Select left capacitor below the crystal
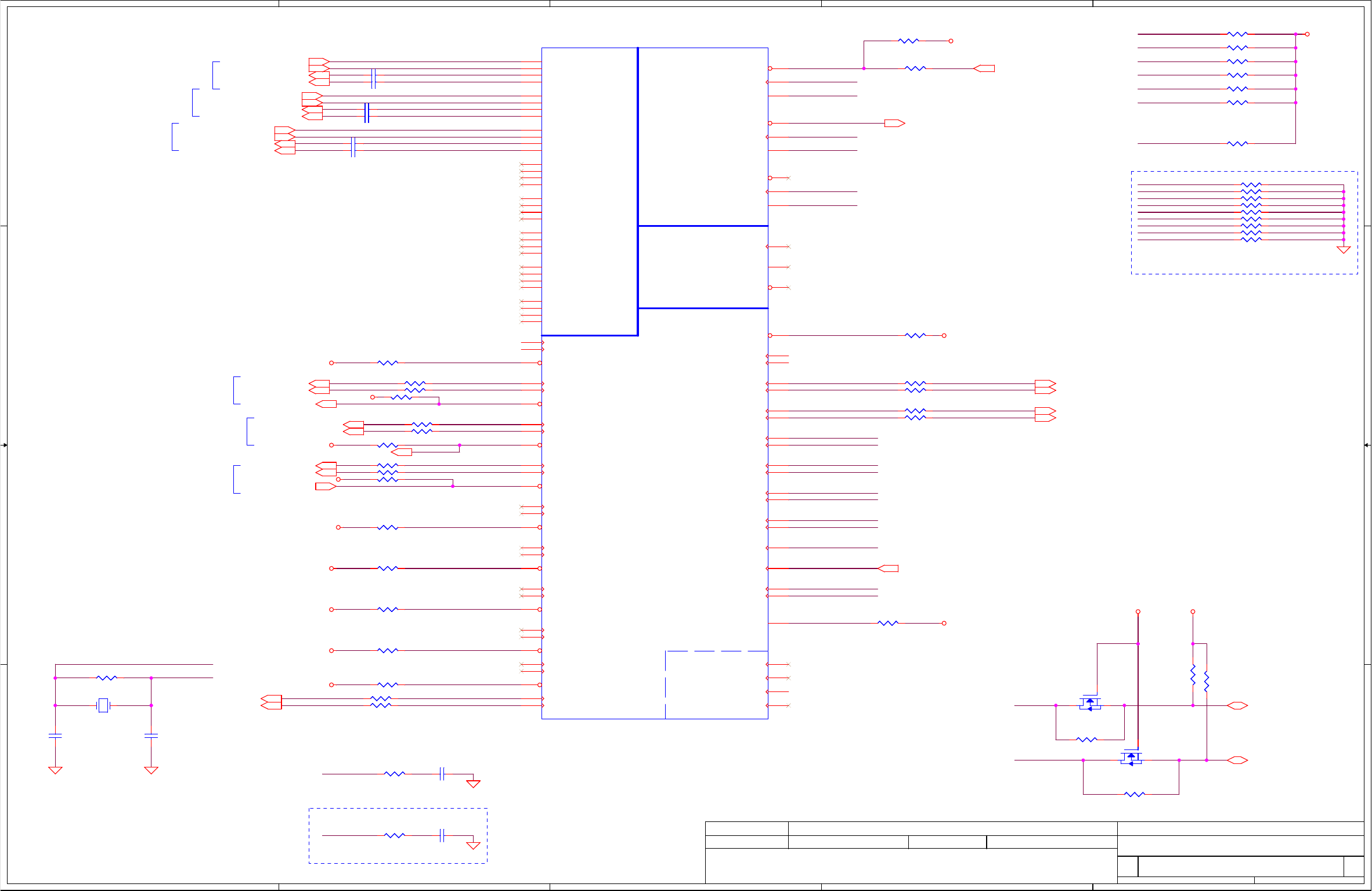1372x891 pixels. [55, 736]
